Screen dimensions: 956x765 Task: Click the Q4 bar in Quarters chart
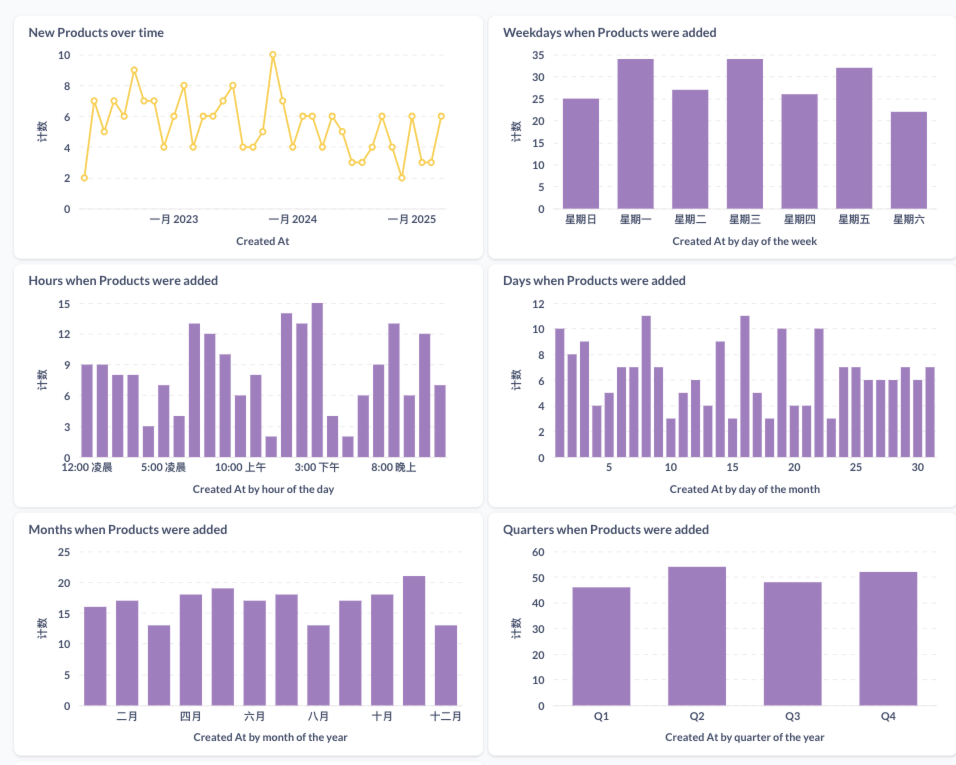[x=888, y=638]
